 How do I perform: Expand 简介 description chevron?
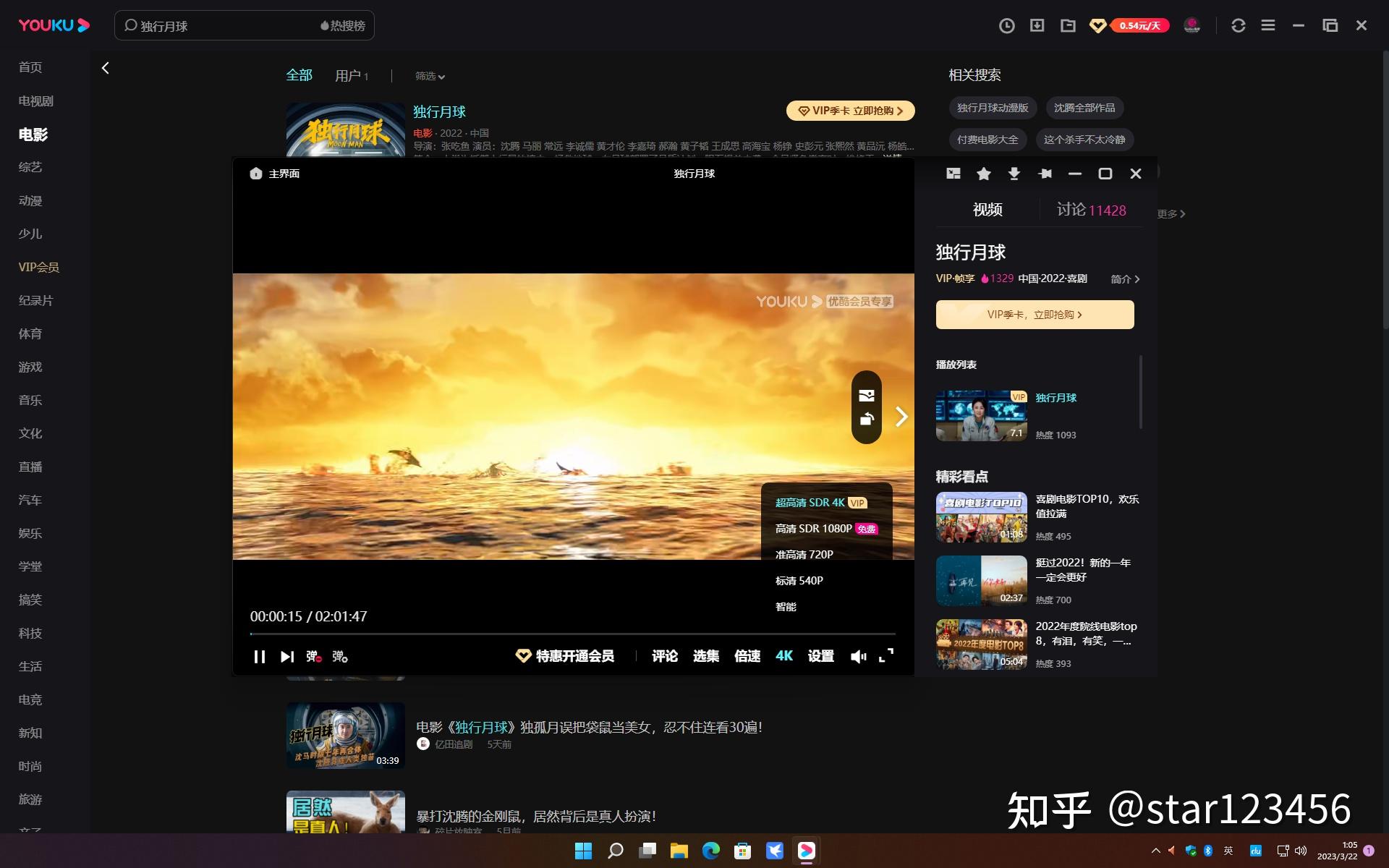pyautogui.click(x=1126, y=279)
